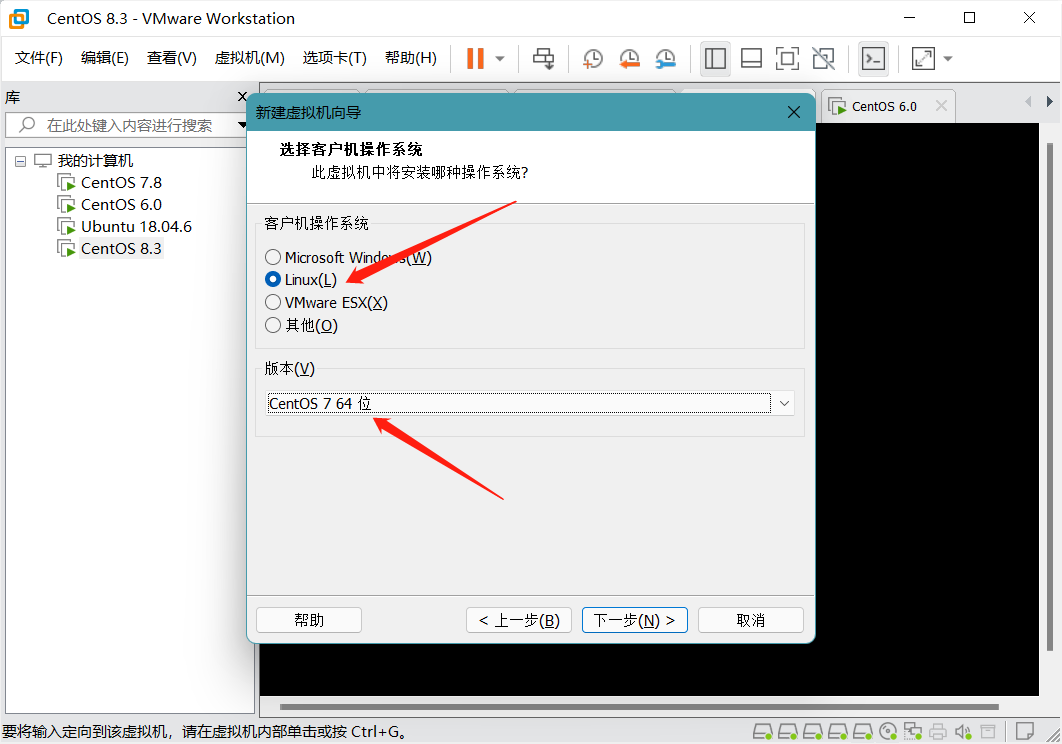Open the 查看(V) menu
The height and width of the screenshot is (744, 1062).
coord(171,58)
